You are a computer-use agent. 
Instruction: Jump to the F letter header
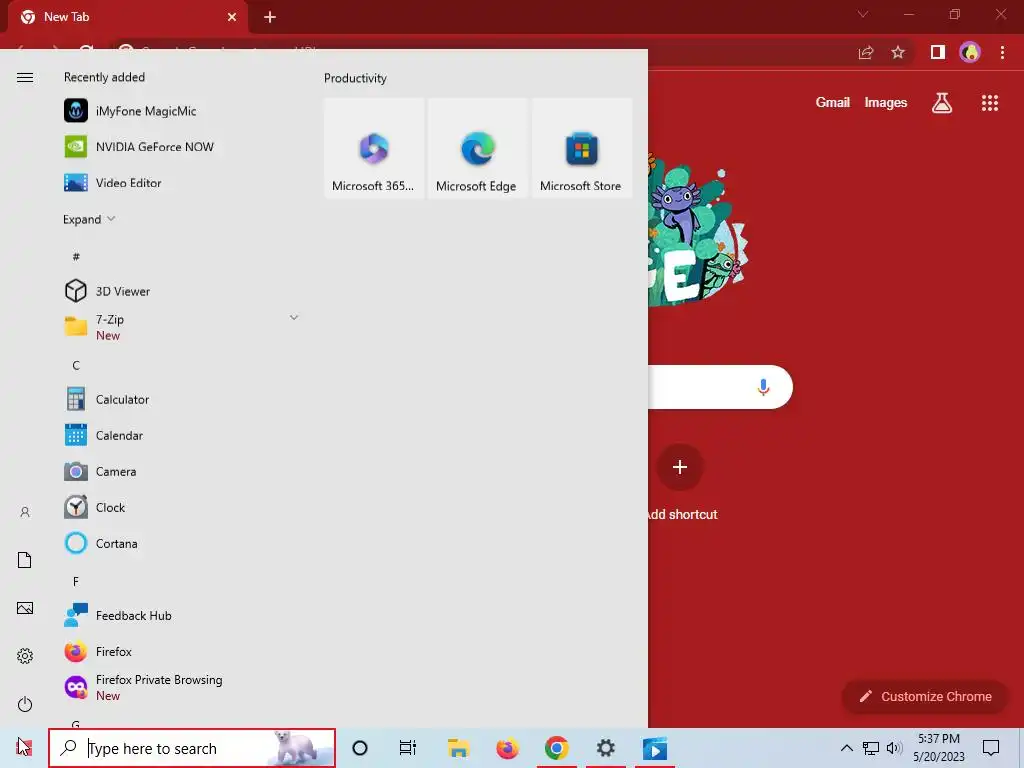click(x=76, y=581)
